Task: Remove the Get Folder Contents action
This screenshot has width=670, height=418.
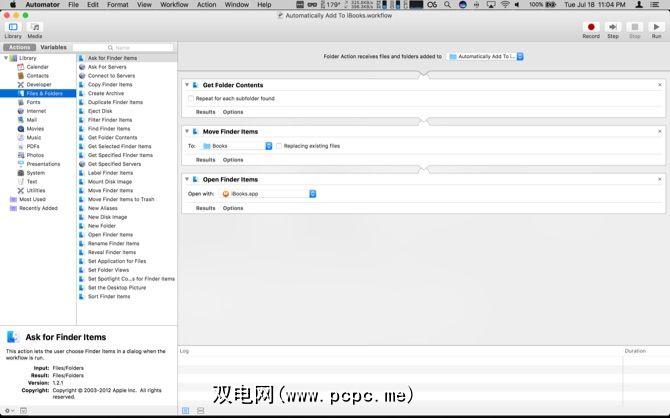Action: [x=660, y=85]
